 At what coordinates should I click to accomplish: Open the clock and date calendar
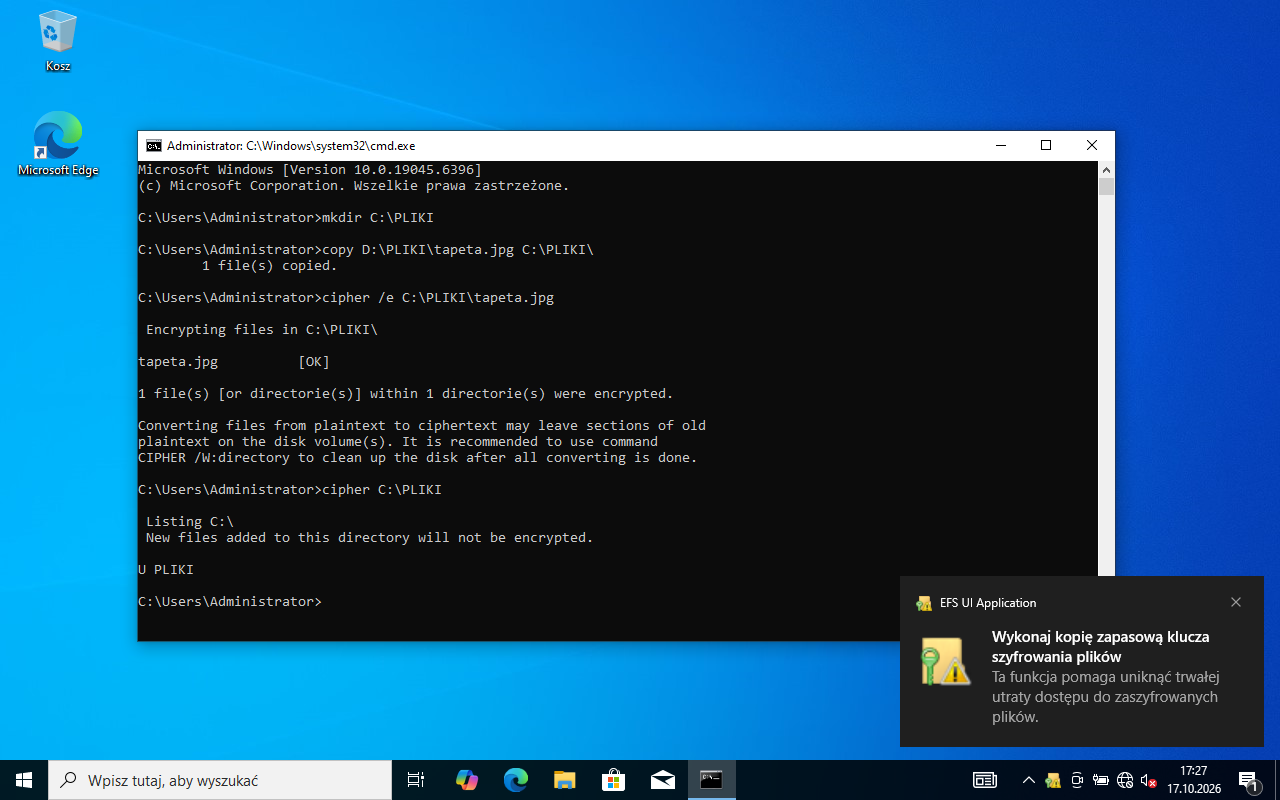tap(1193, 780)
